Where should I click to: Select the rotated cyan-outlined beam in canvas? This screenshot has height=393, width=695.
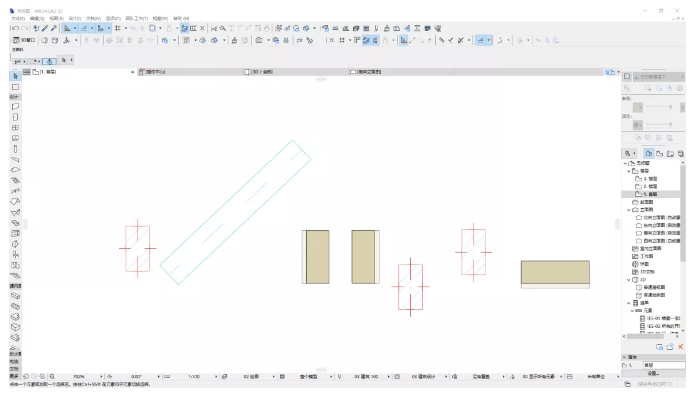pyautogui.click(x=235, y=212)
